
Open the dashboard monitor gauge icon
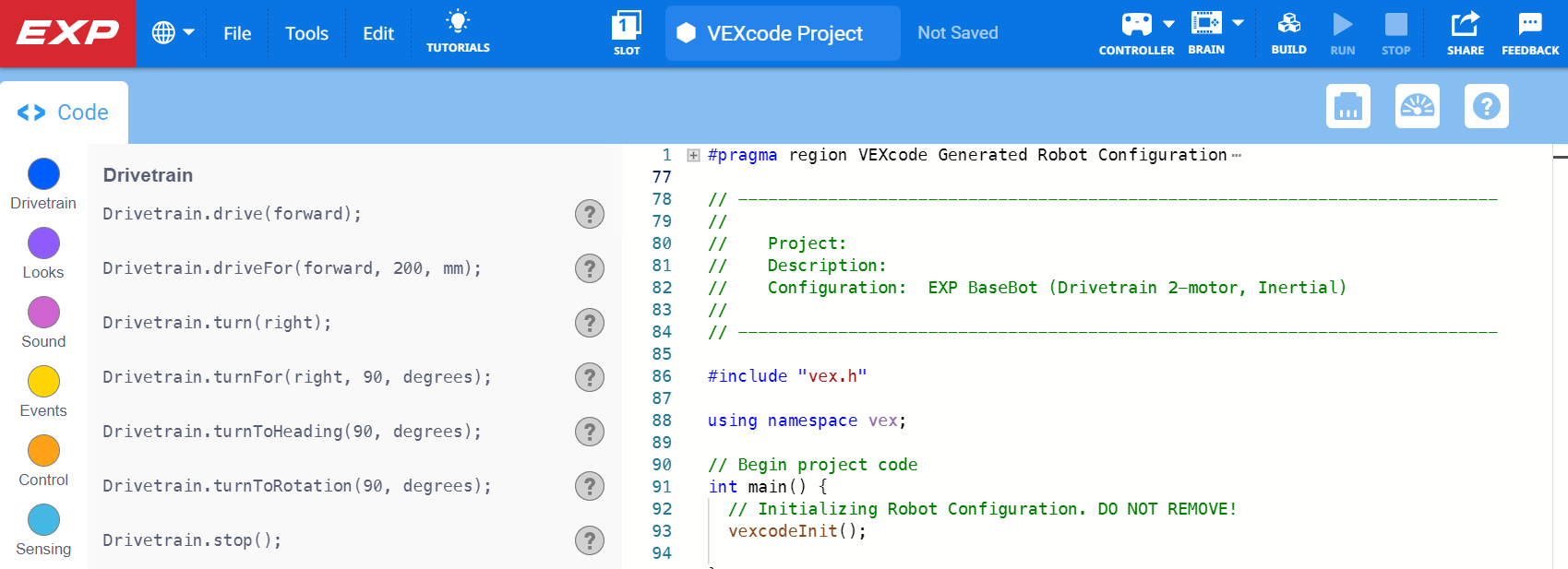click(1417, 107)
